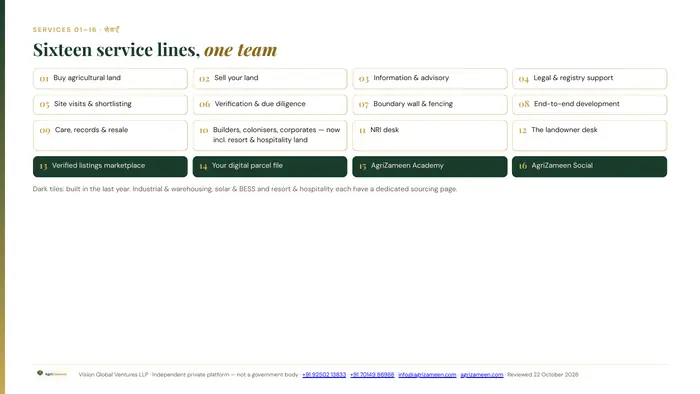The image size is (700, 394).
Task: Open 'The landowner desk' tile
Action: tap(589, 135)
